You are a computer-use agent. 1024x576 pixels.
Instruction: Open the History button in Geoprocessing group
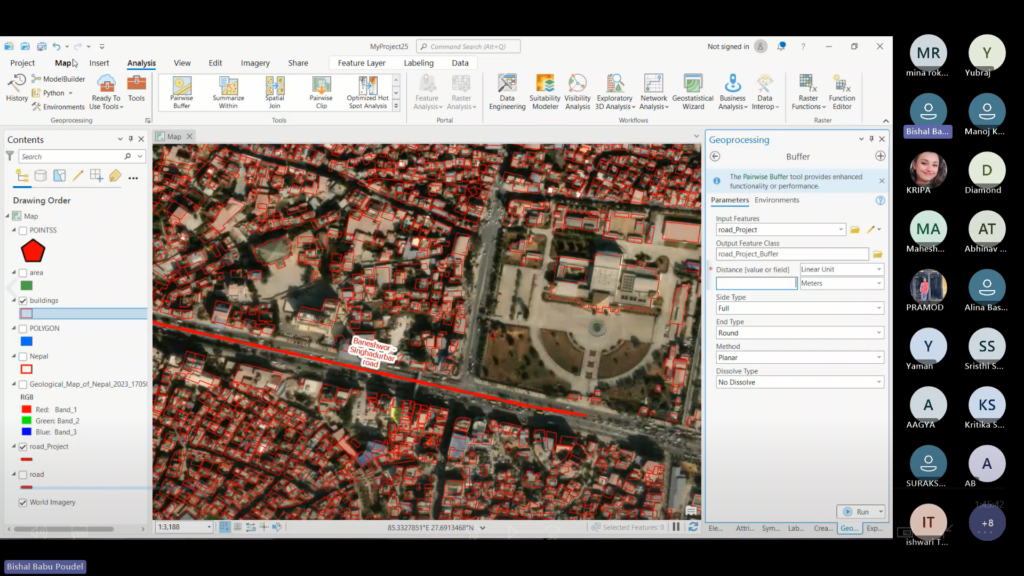[17, 89]
